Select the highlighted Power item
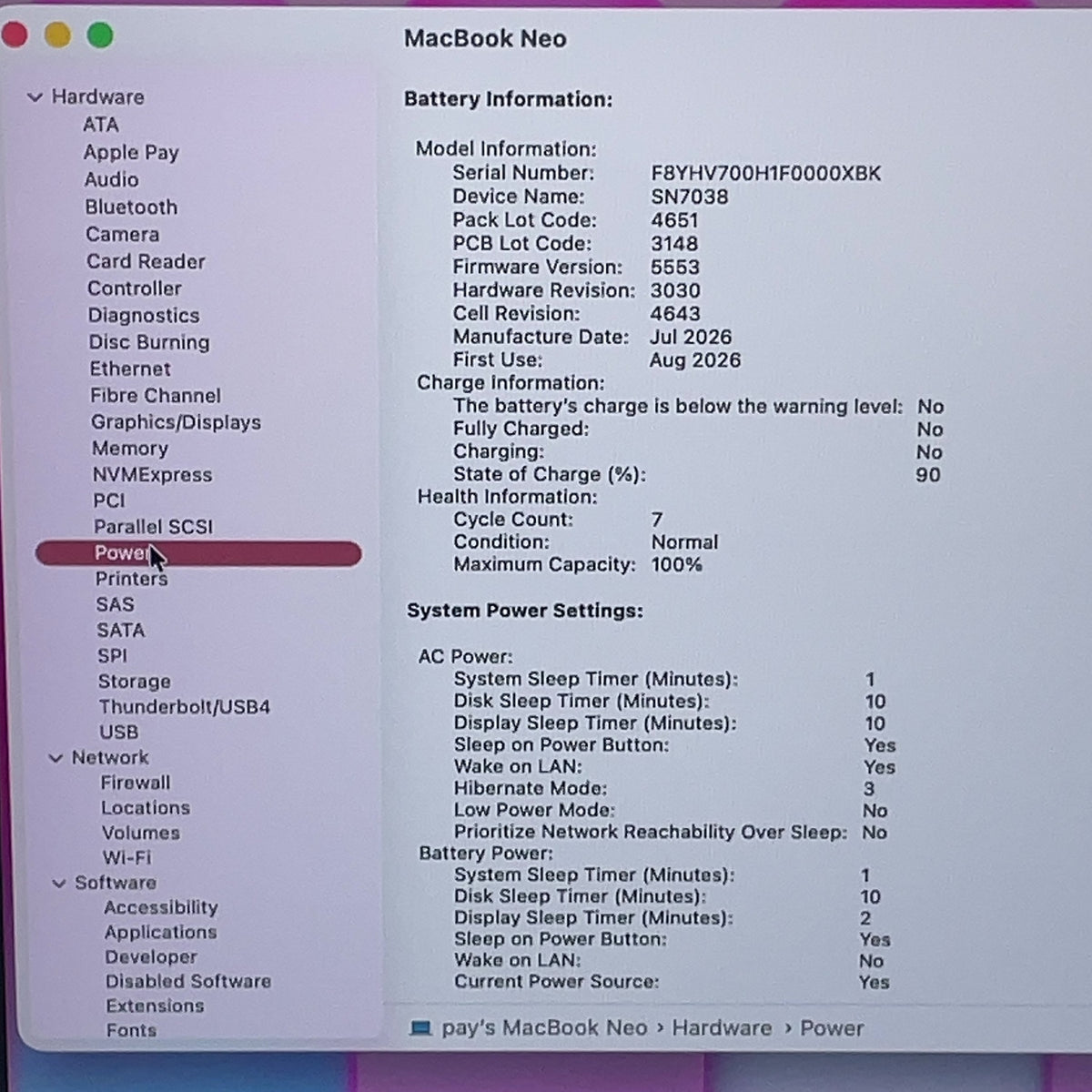 coord(198,553)
